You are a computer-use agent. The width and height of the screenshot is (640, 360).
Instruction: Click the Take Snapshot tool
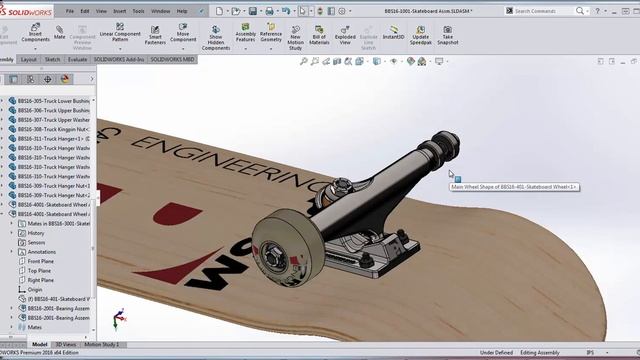click(447, 35)
